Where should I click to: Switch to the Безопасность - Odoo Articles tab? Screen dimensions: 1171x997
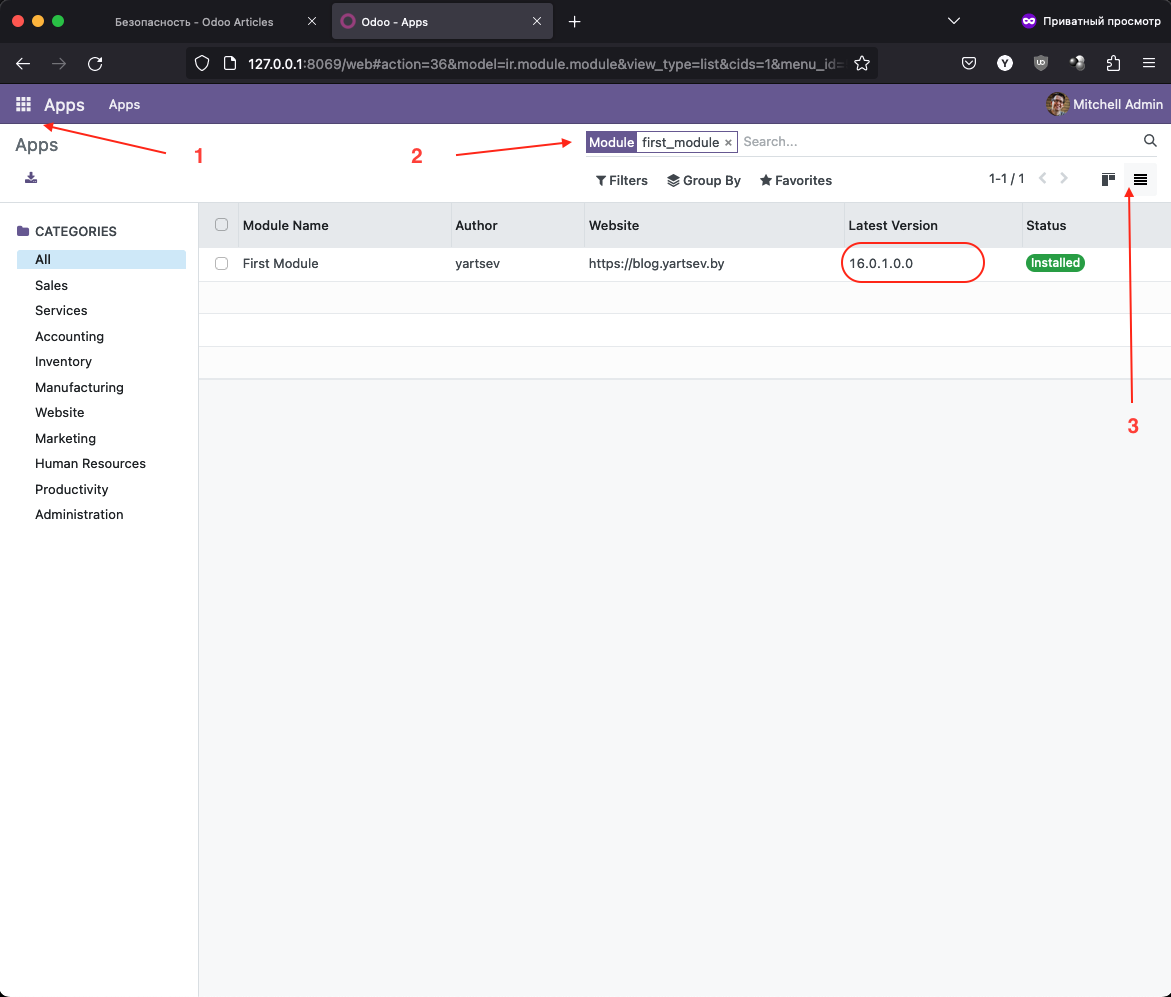tap(194, 22)
